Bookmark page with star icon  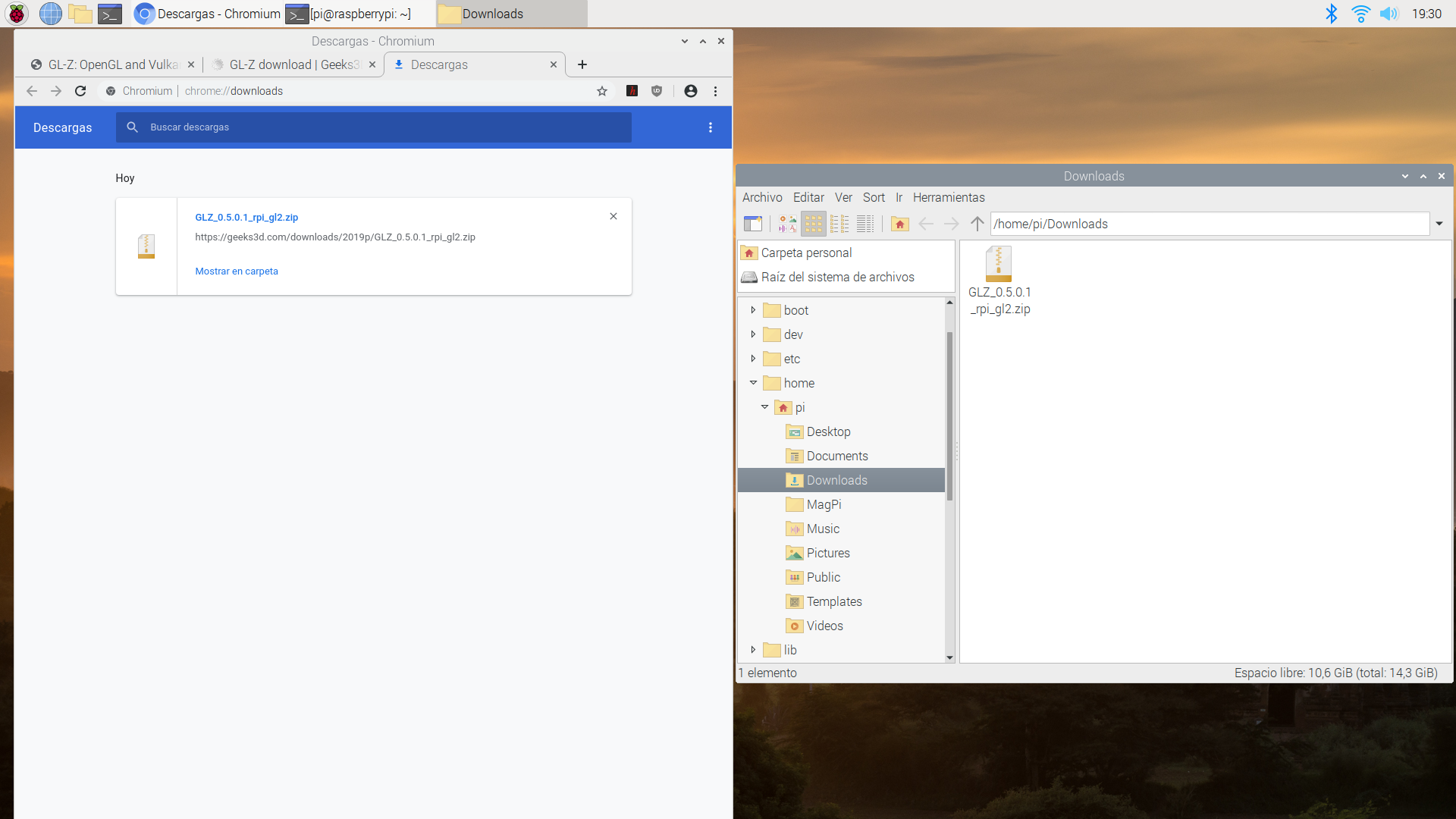click(602, 91)
